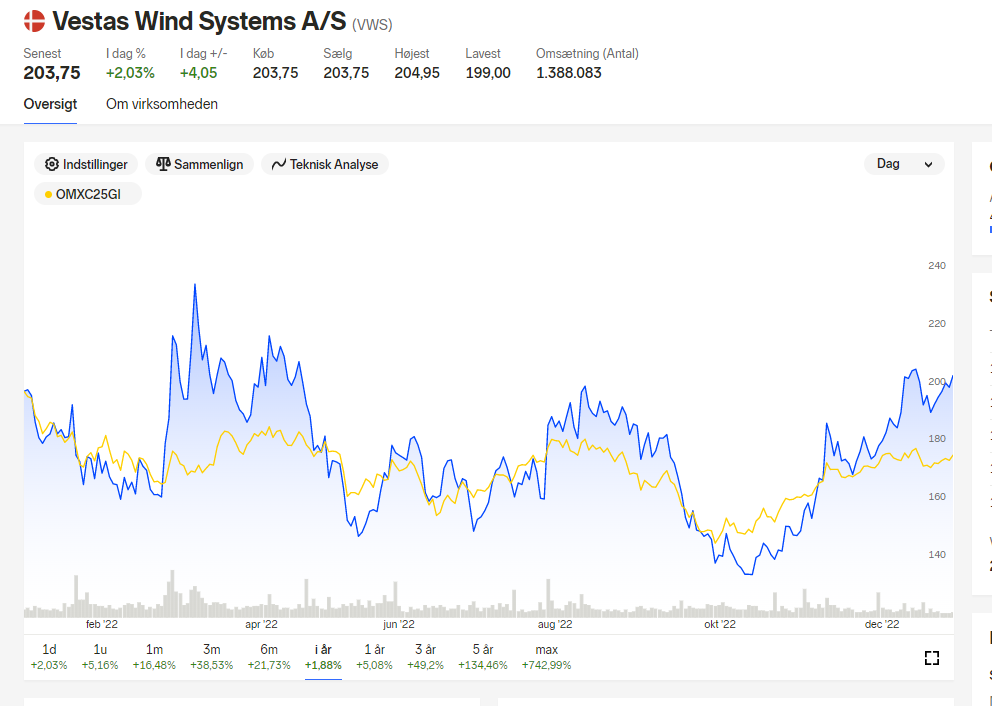Image resolution: width=992 pixels, height=706 pixels.
Task: Click the apr '22 axis label
Action: coord(261,624)
